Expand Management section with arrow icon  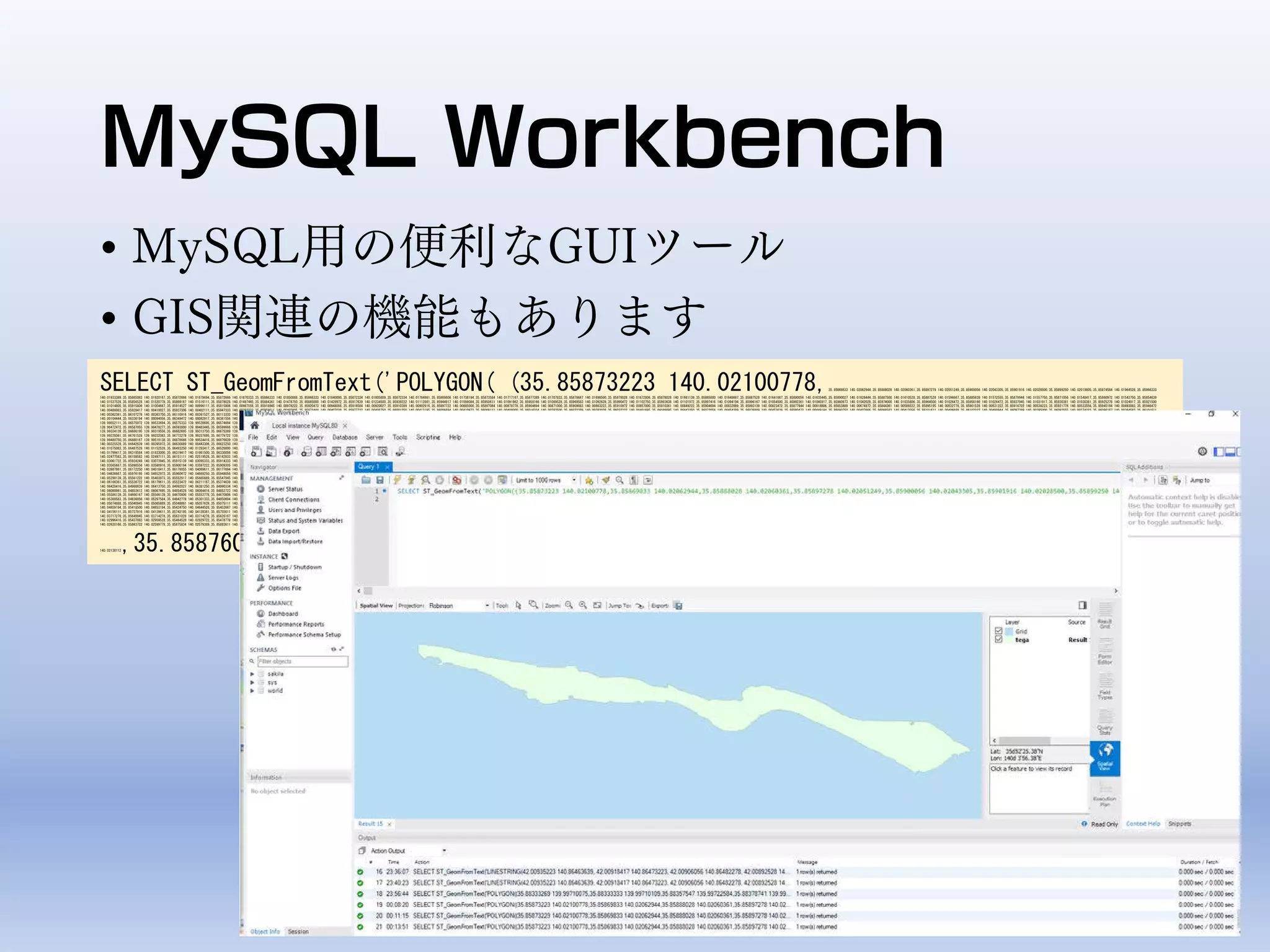[x=342, y=478]
